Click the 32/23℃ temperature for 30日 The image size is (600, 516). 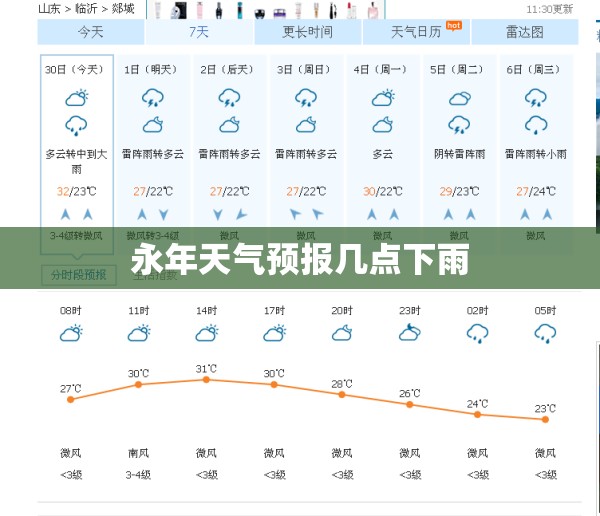77,191
